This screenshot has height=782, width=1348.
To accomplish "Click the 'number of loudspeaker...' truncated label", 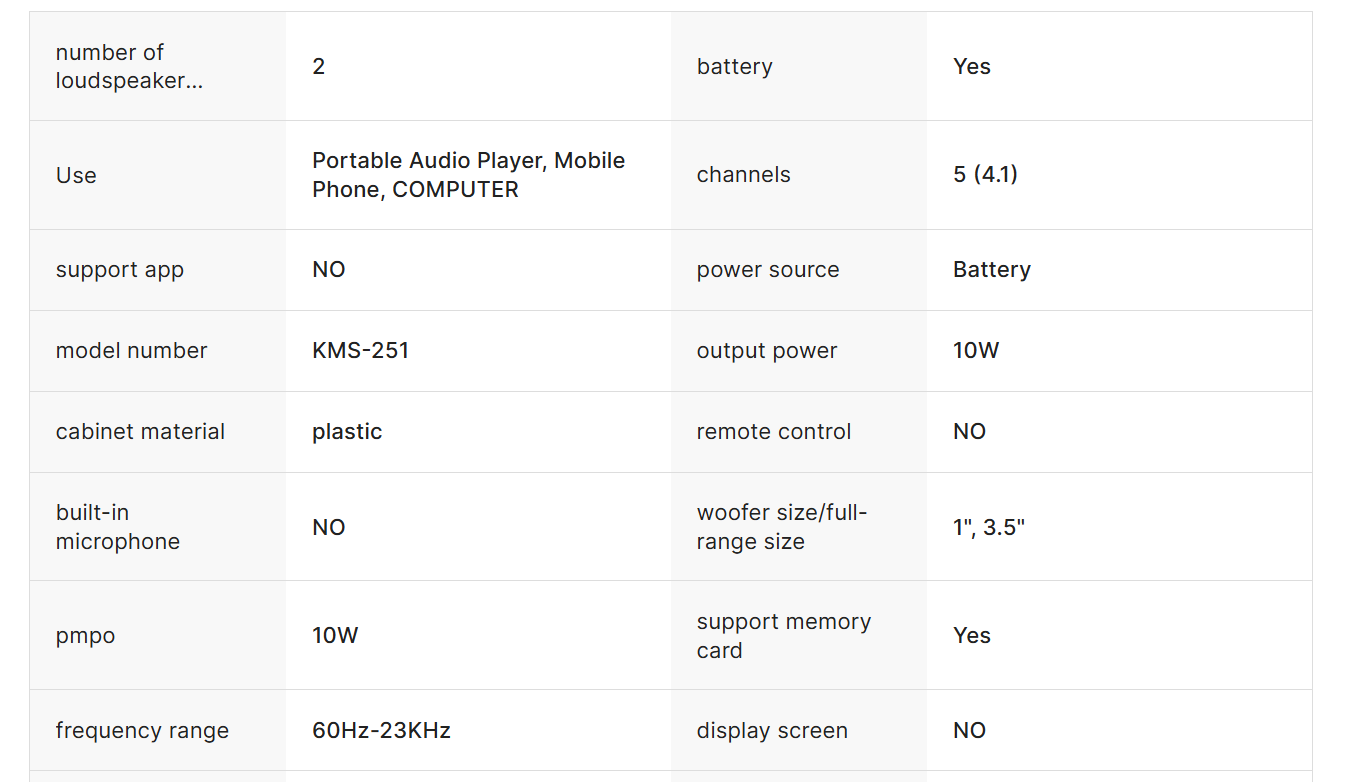I will pyautogui.click(x=129, y=67).
